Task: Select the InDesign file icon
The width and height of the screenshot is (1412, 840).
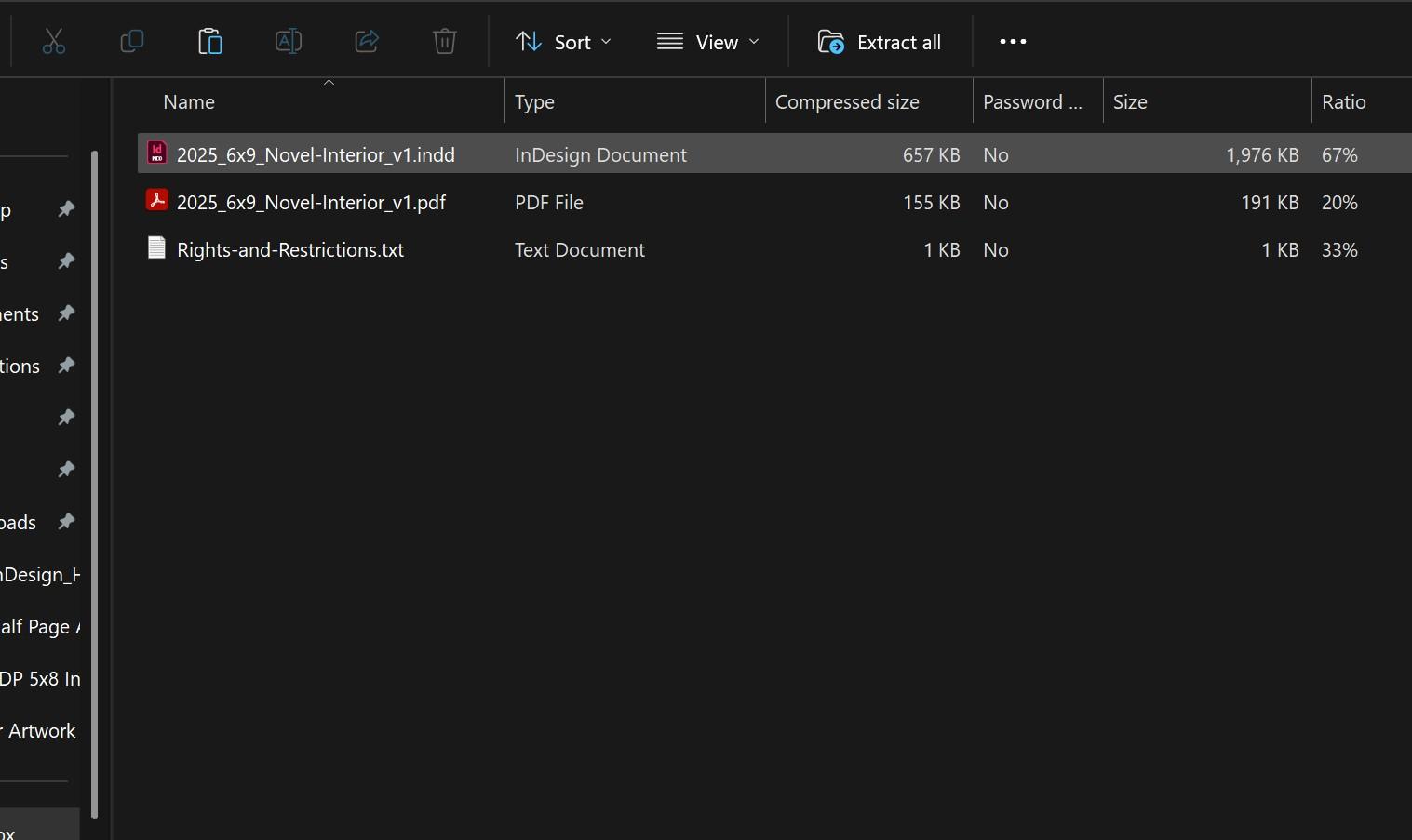Action: [157, 153]
